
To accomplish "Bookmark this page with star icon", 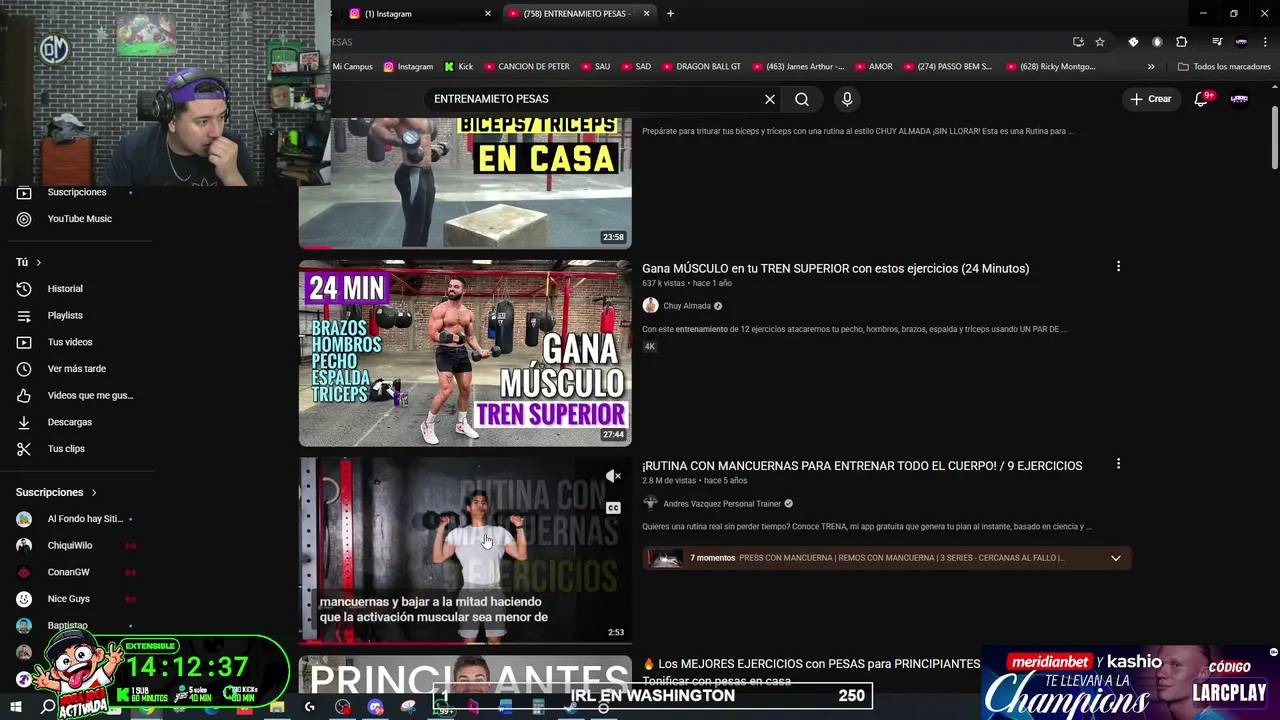I will pyautogui.click(x=1100, y=42).
